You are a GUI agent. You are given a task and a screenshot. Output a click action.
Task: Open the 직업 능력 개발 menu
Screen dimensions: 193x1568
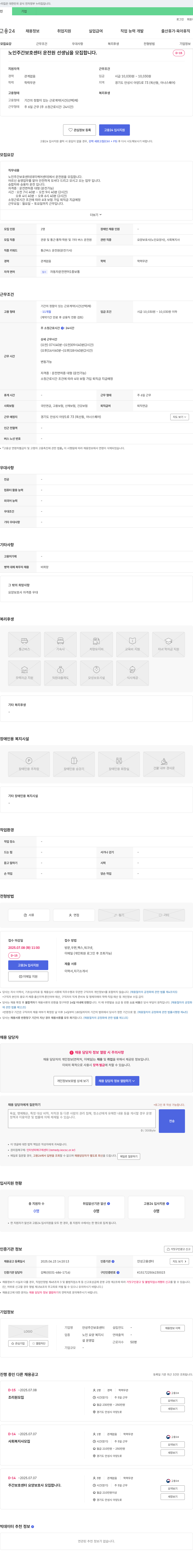tap(132, 31)
